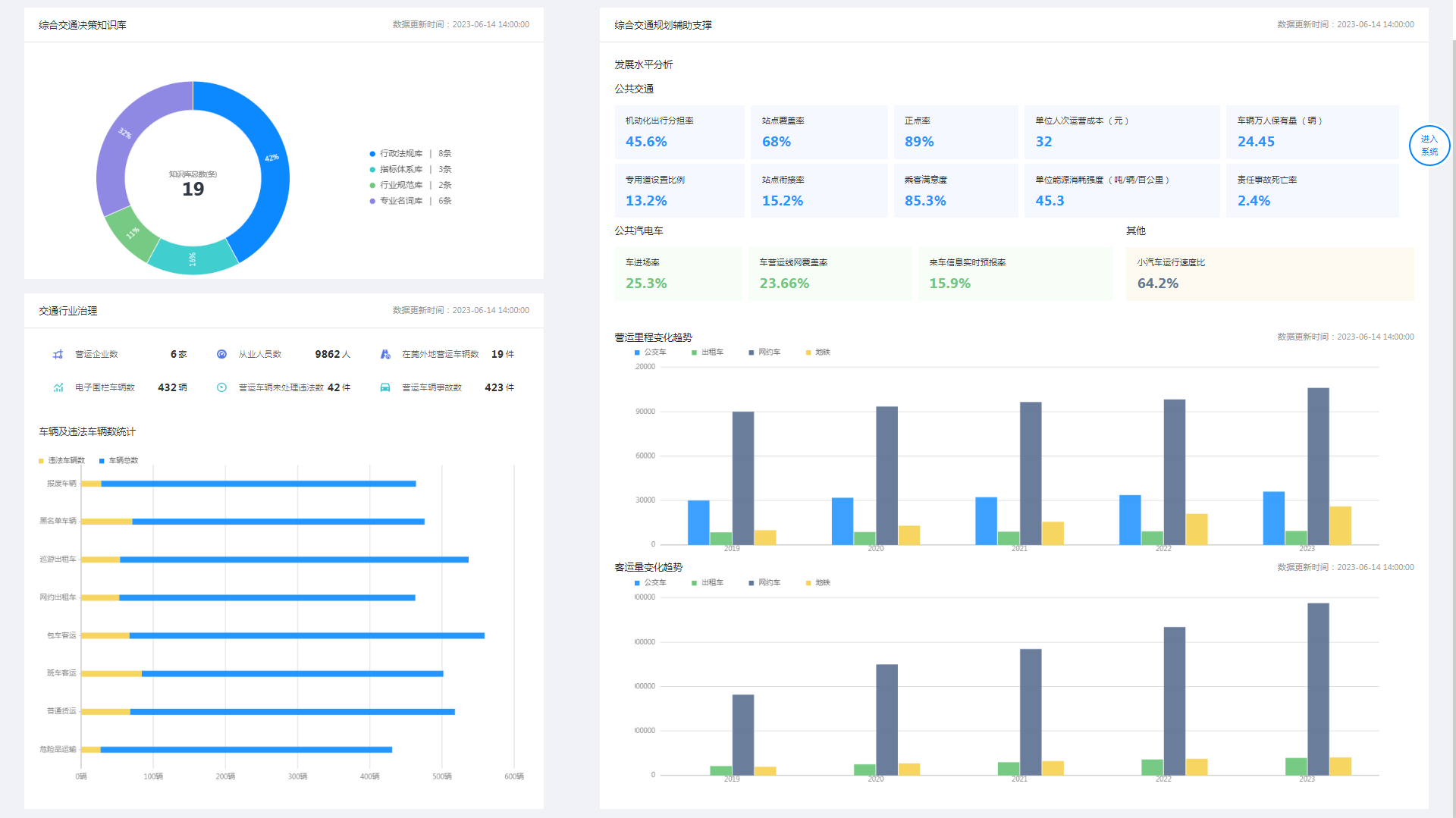This screenshot has height=818, width=1456.
Task: Click the 营运企业数 icon
Action: click(58, 354)
